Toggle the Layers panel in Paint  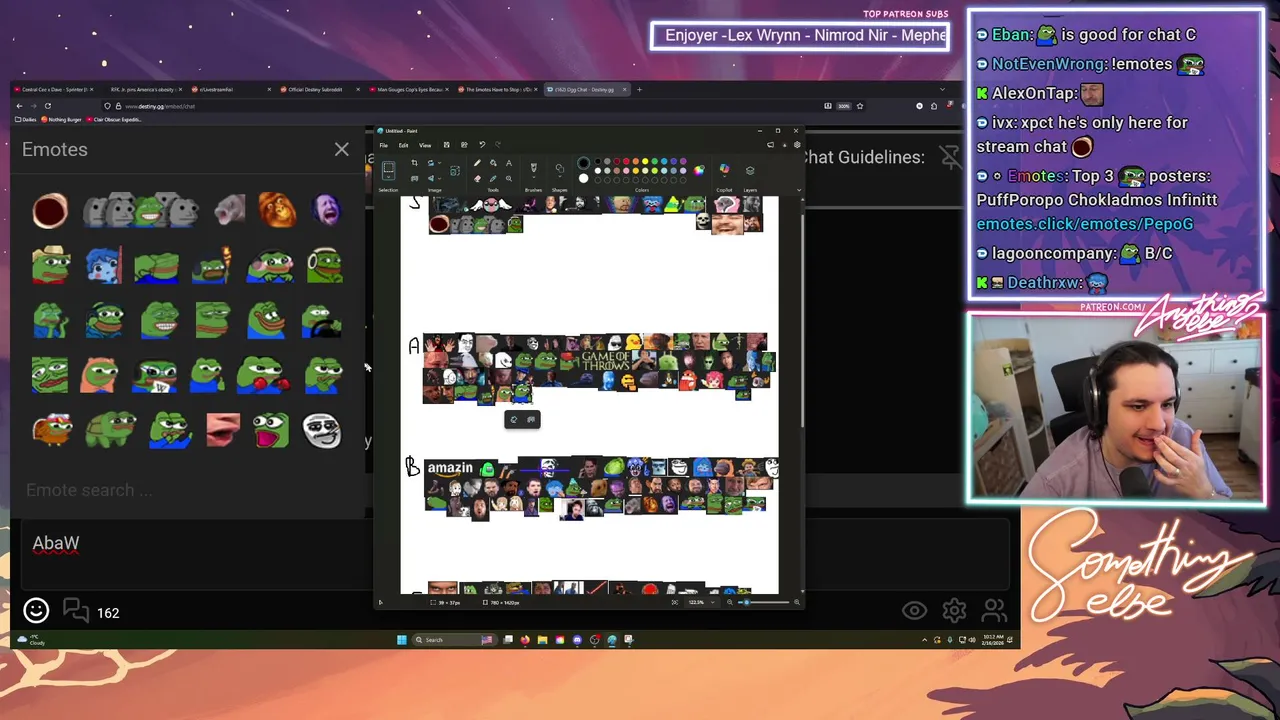(750, 170)
